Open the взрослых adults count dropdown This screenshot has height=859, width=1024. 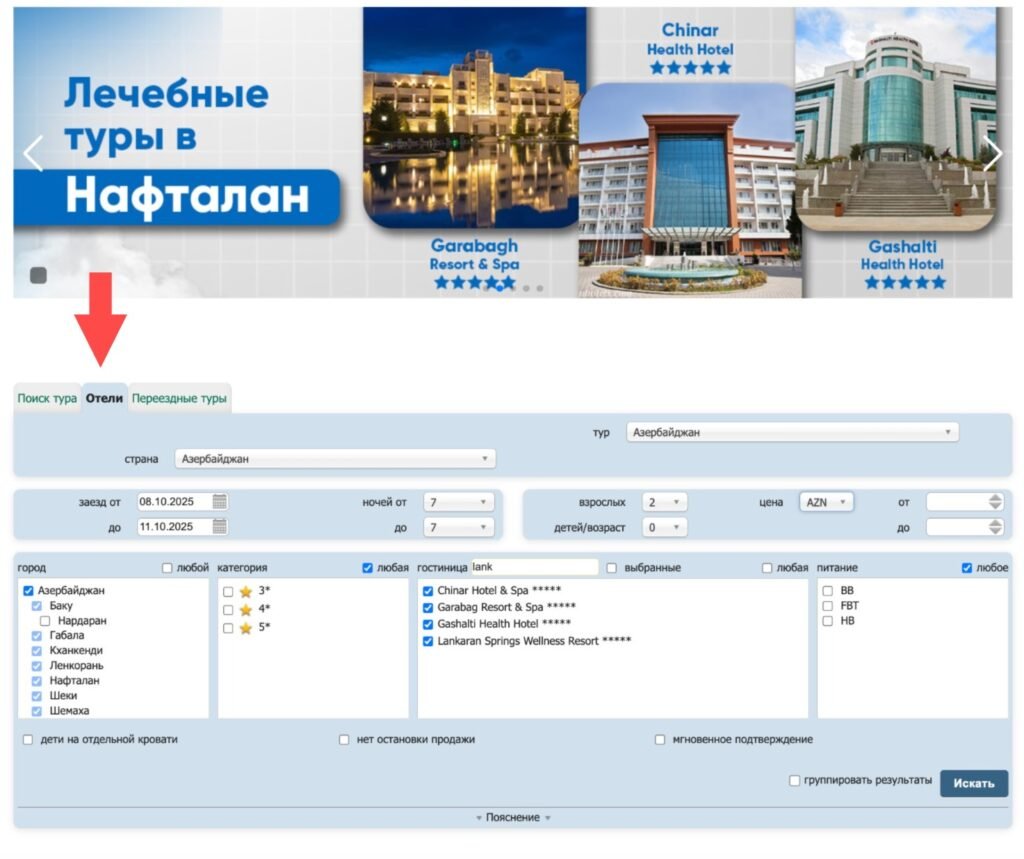(x=664, y=502)
